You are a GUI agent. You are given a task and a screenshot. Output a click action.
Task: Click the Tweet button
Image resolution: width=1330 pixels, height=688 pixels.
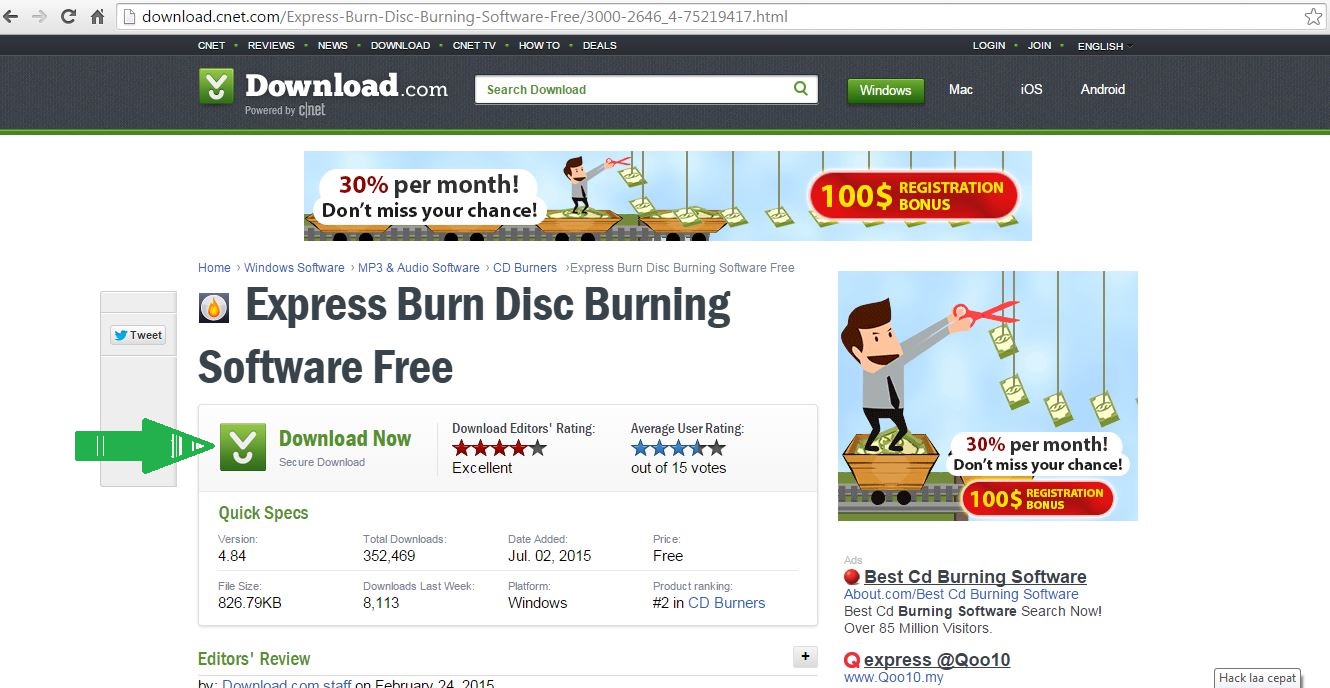(x=138, y=335)
